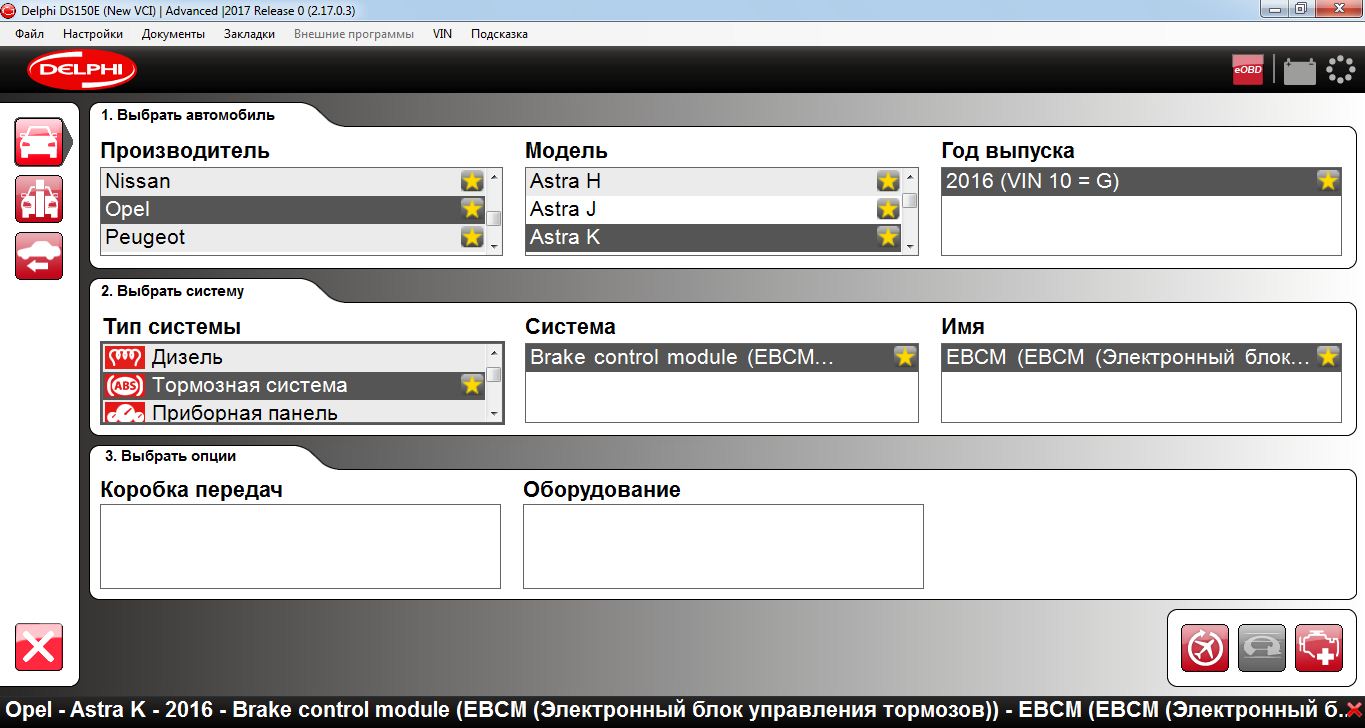Click the model list scrollbar thumb

pyautogui.click(x=910, y=200)
